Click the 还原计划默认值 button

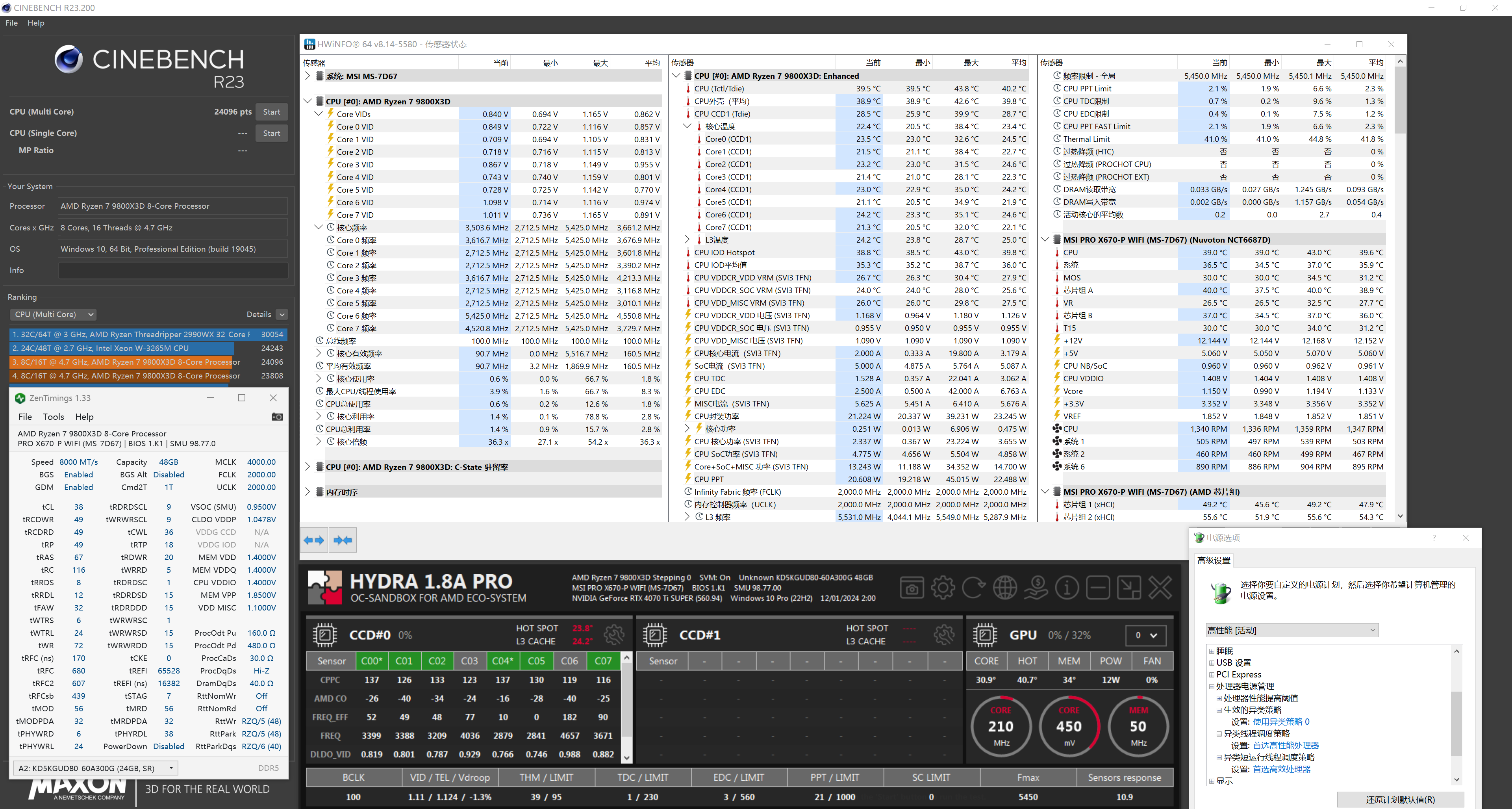tap(1402, 799)
